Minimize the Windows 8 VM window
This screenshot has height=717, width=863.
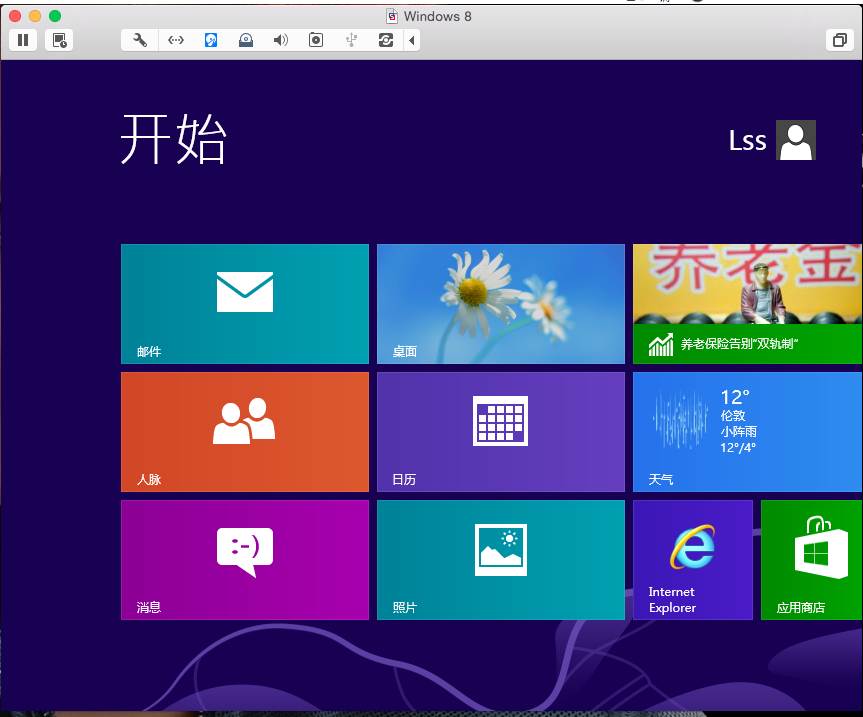coord(35,16)
